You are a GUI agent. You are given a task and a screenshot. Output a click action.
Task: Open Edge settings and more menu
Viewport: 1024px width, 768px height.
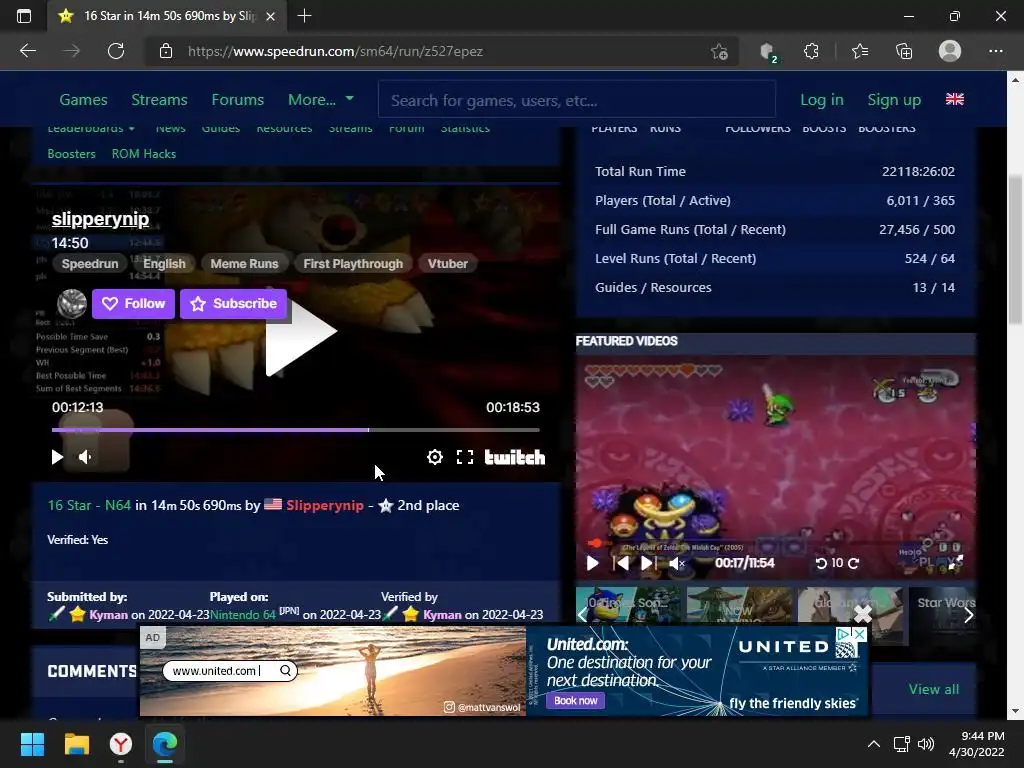point(995,51)
